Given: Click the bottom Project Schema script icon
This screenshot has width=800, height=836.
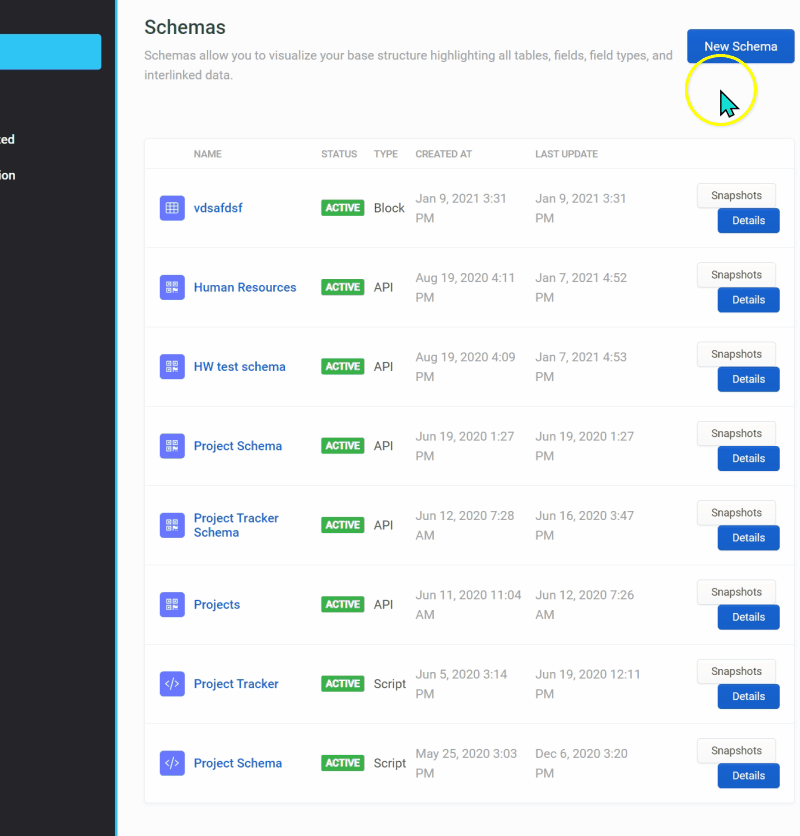Looking at the screenshot, I should 172,762.
